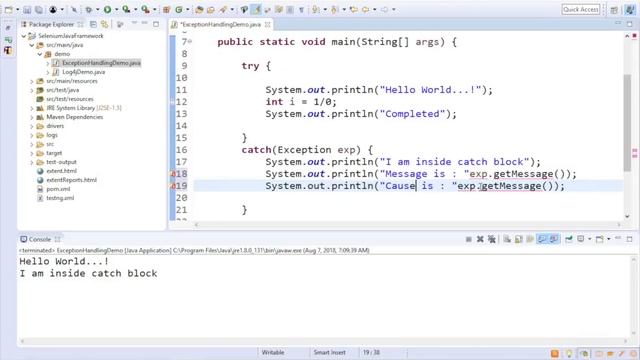Screen dimensions: 640x360
Task: Toggle Word Wrap in Console toolbar
Action: point(530,239)
